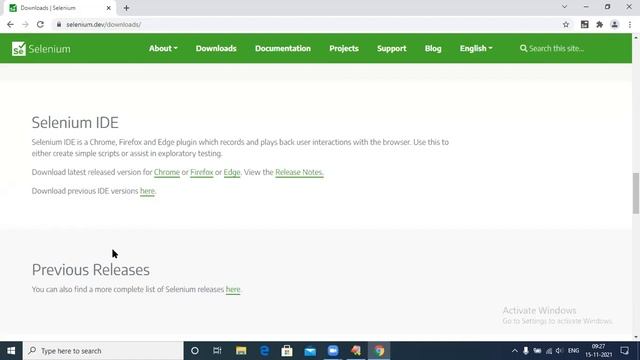The image size is (640, 360).
Task: Click the site search magnifier icon
Action: (523, 49)
